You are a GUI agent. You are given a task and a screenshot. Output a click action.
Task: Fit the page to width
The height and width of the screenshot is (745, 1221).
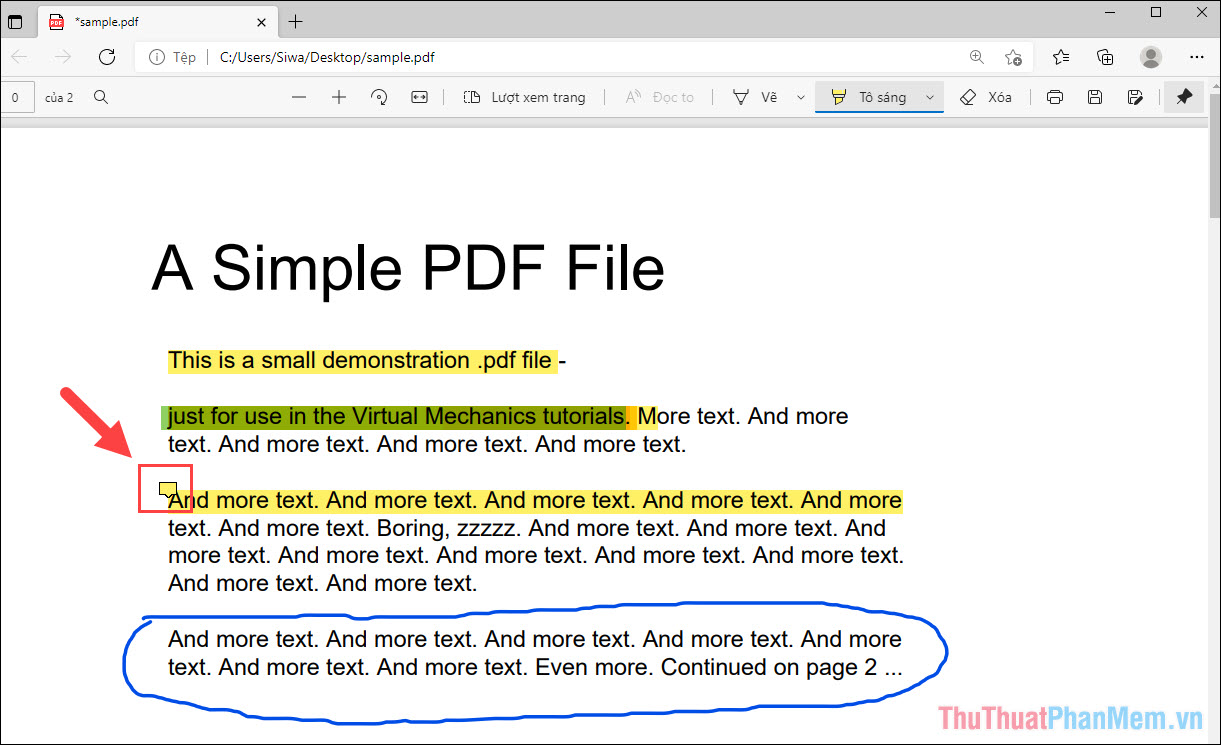coord(419,96)
